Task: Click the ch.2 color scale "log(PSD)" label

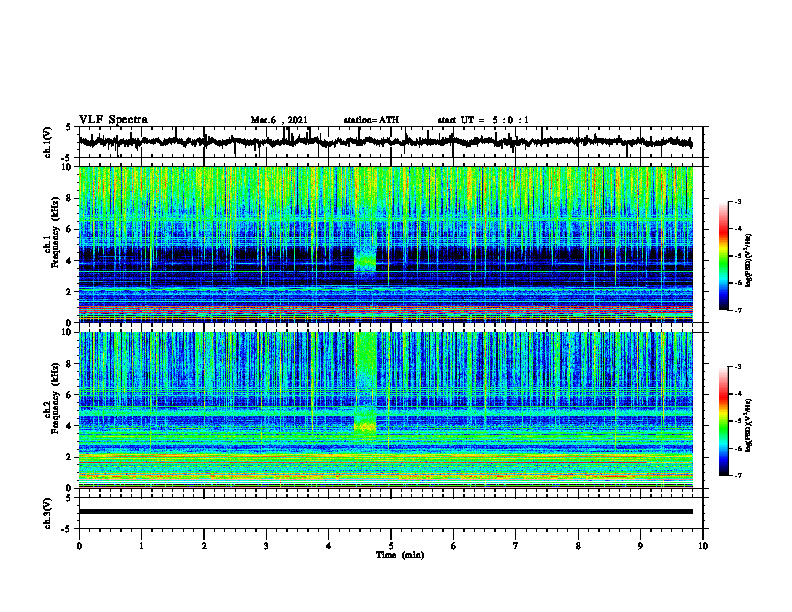Action: 749,424
